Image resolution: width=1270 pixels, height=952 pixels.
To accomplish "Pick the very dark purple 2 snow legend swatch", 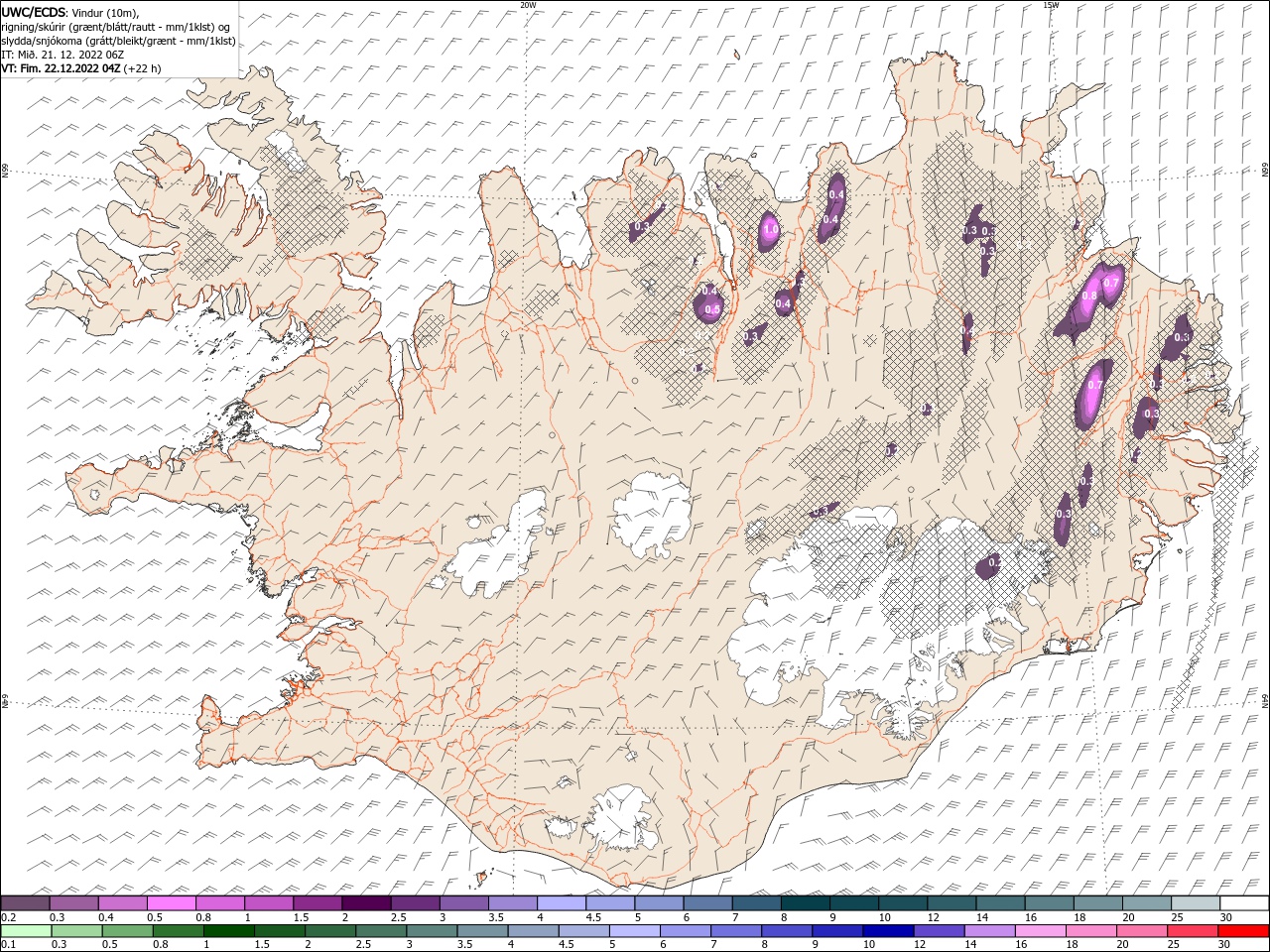I will 366,903.
